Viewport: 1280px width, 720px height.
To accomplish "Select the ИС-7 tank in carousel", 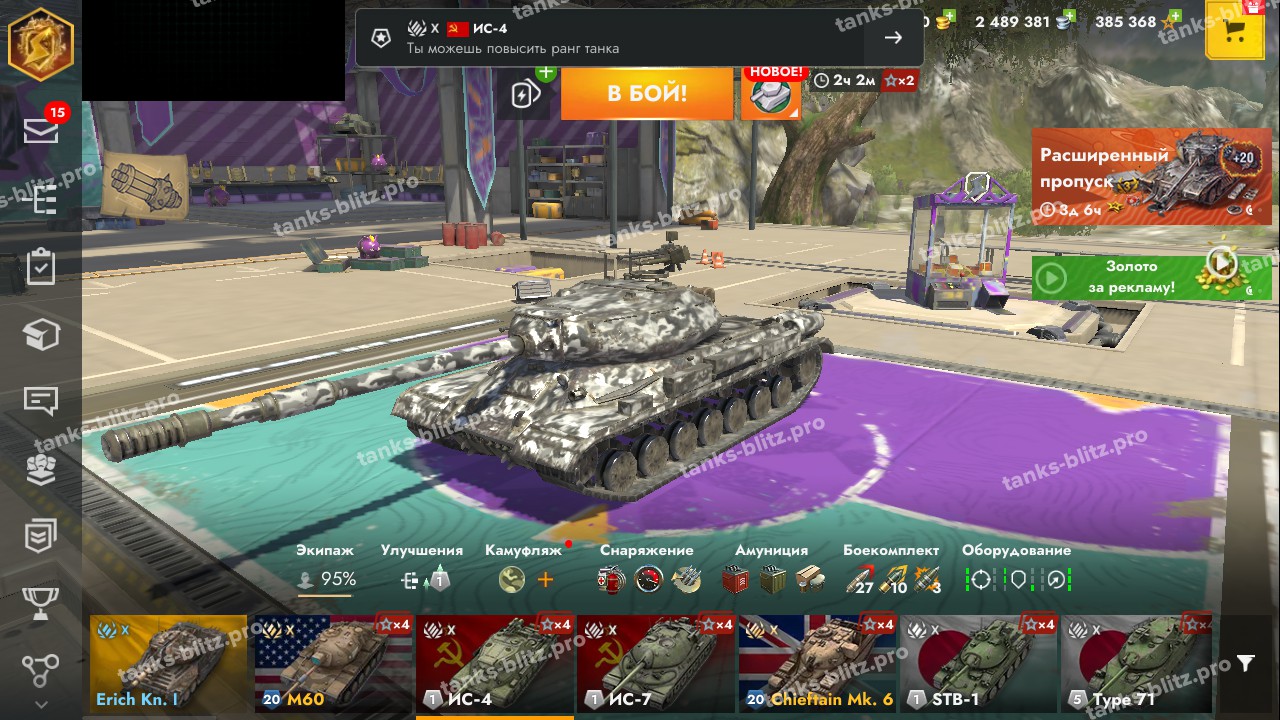I will [x=656, y=663].
